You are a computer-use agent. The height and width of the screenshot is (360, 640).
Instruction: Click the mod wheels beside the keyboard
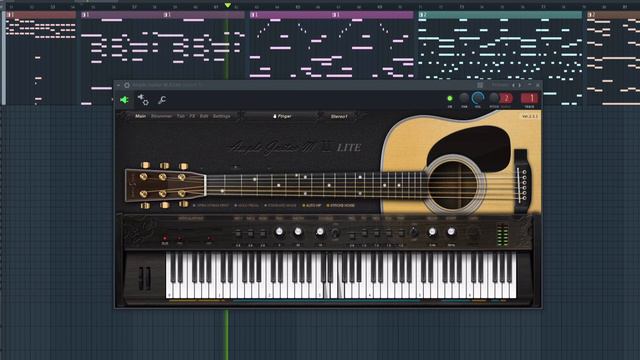(x=144, y=278)
